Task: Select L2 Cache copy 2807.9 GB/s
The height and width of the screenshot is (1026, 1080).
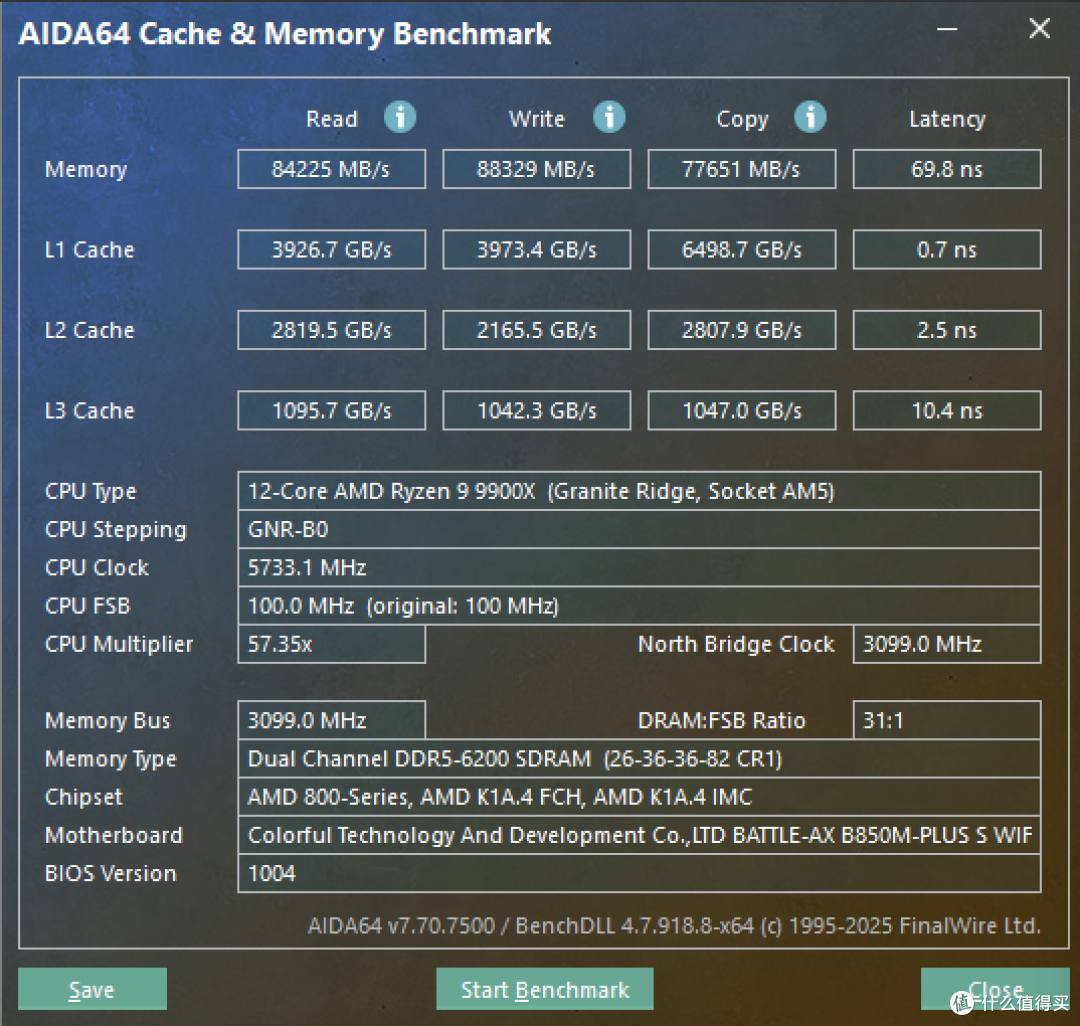Action: point(742,330)
